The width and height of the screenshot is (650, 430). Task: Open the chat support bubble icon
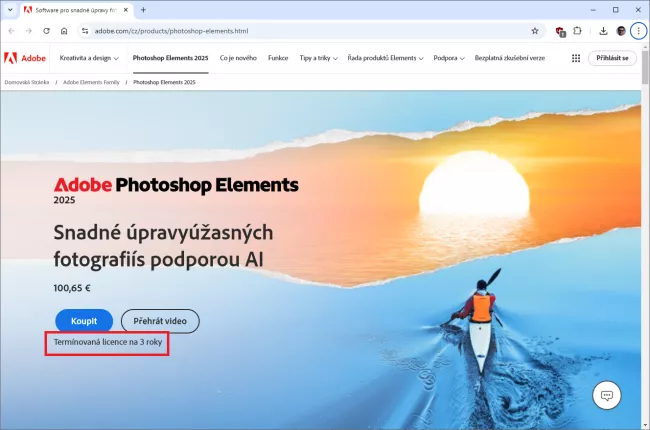606,395
